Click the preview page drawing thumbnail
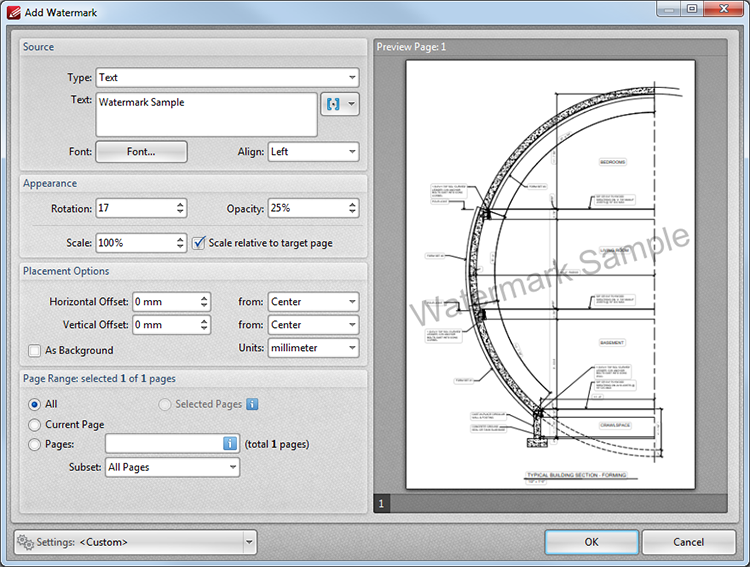This screenshot has height=567, width=750. click(551, 275)
